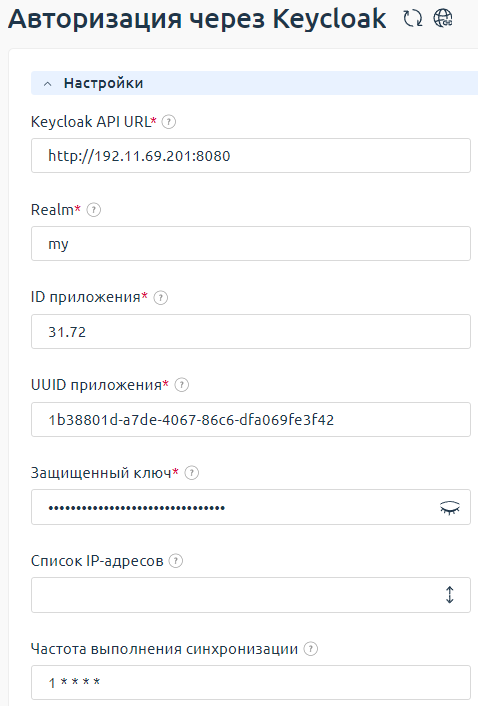
Task: Open the globe language icon in header
Action: [443, 18]
